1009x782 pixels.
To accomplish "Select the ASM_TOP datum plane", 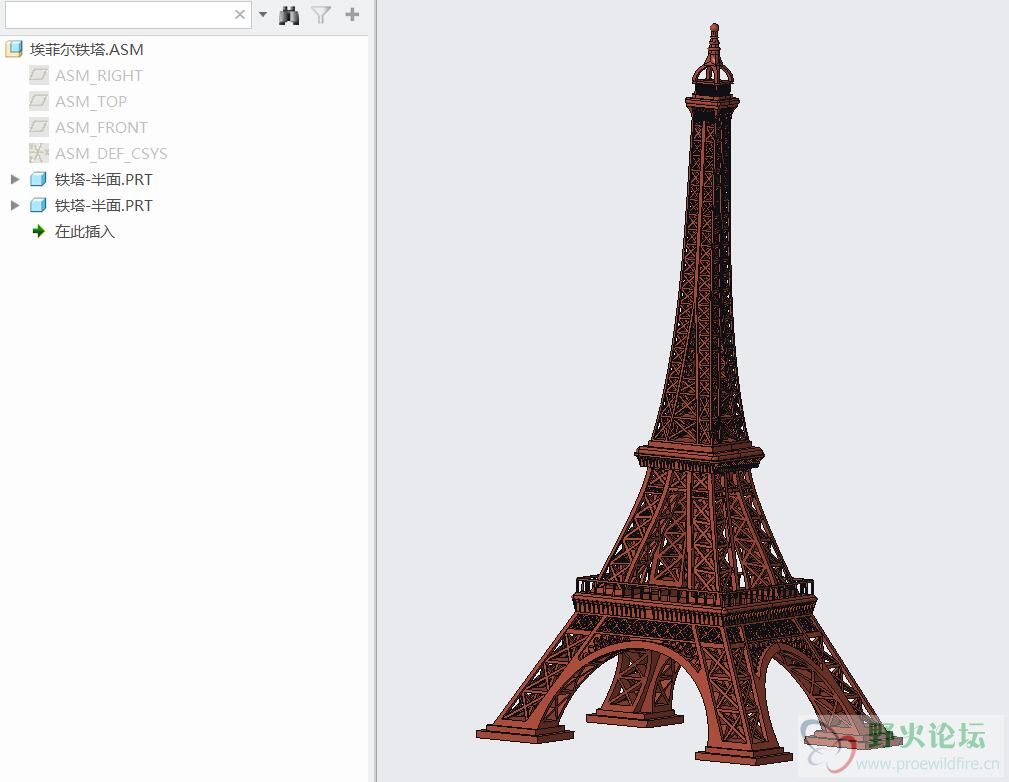I will [91, 102].
